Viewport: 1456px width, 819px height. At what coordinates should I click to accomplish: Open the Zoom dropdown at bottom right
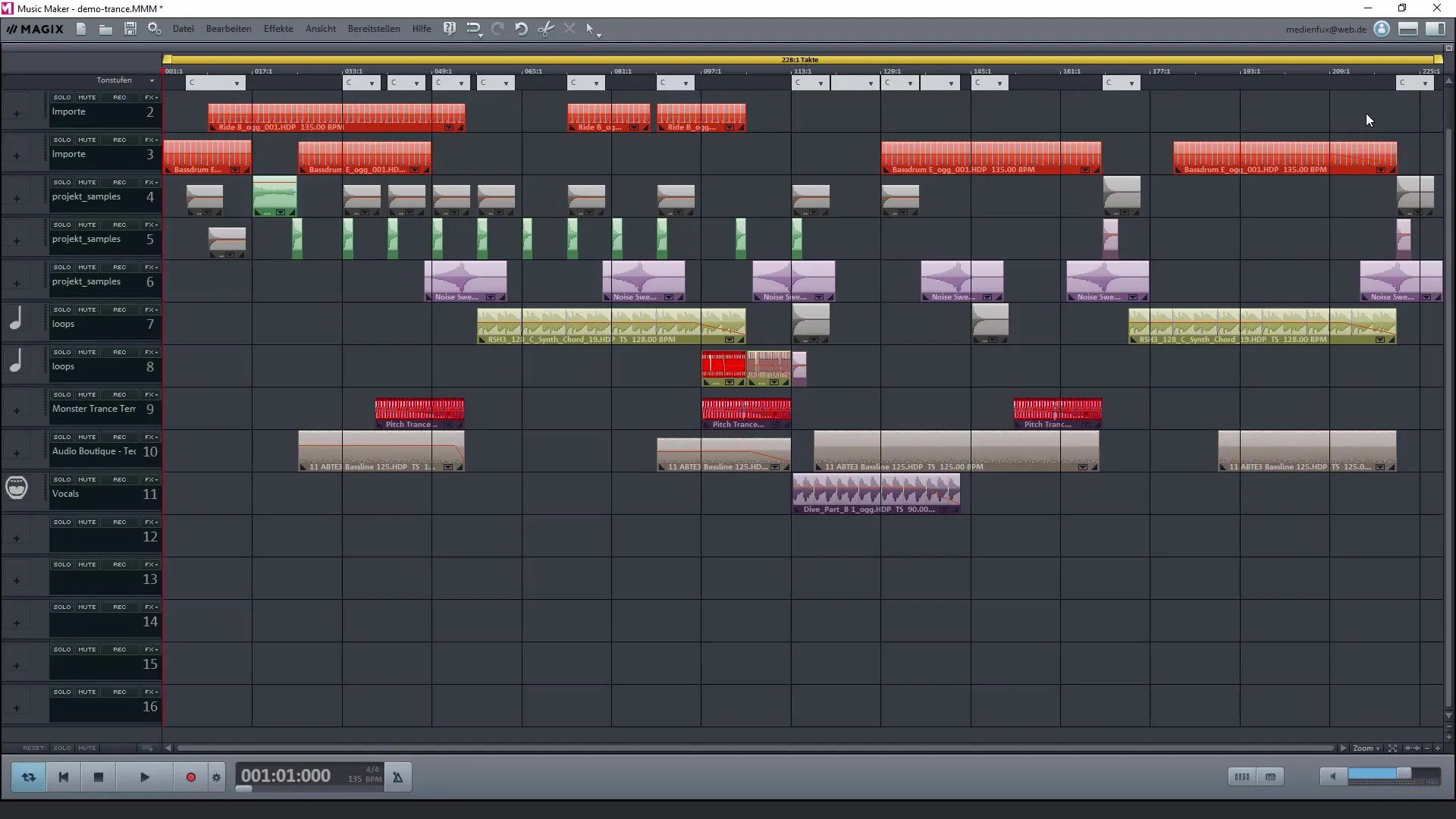tap(1367, 748)
